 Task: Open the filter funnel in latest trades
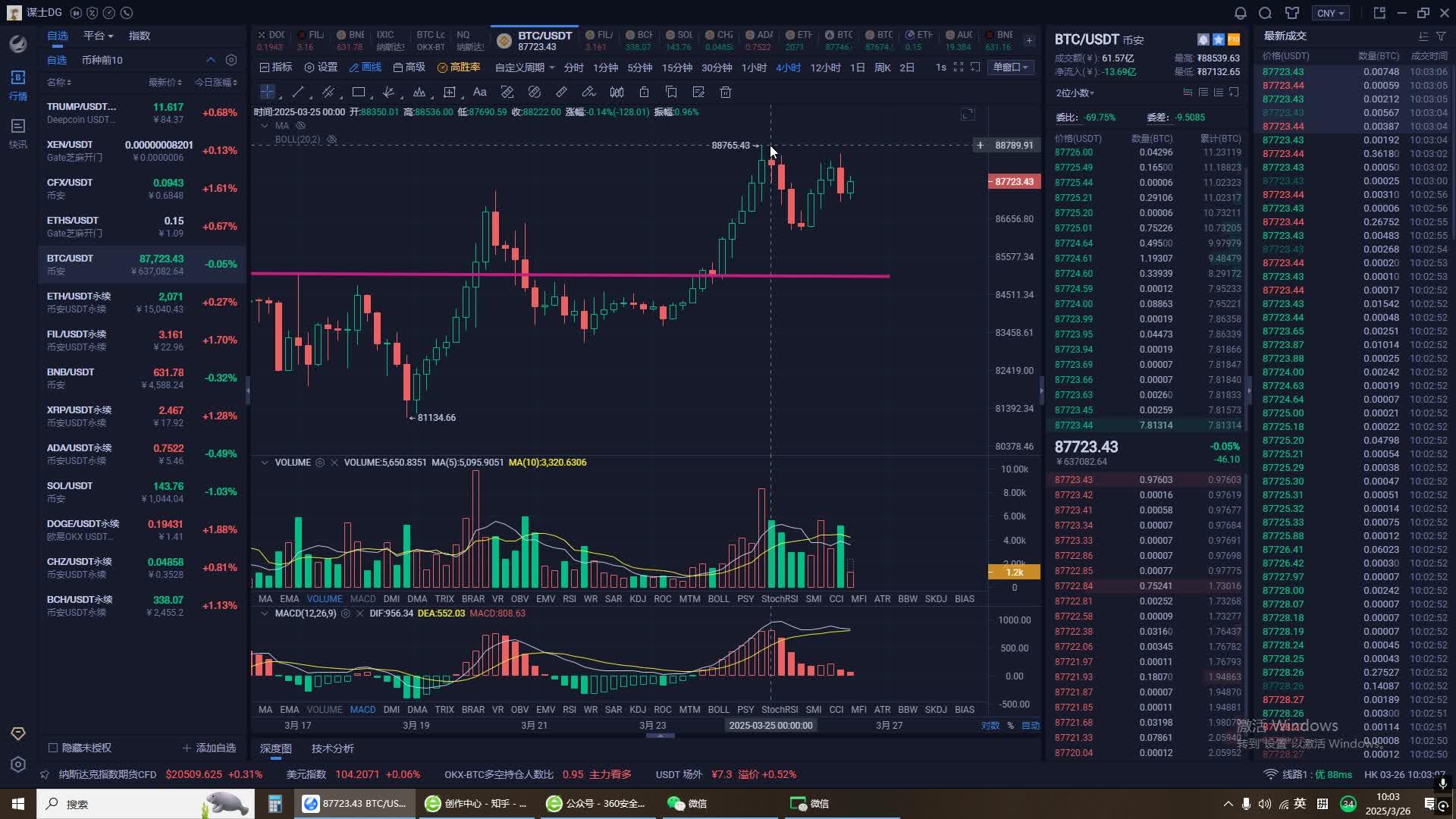[x=1441, y=36]
